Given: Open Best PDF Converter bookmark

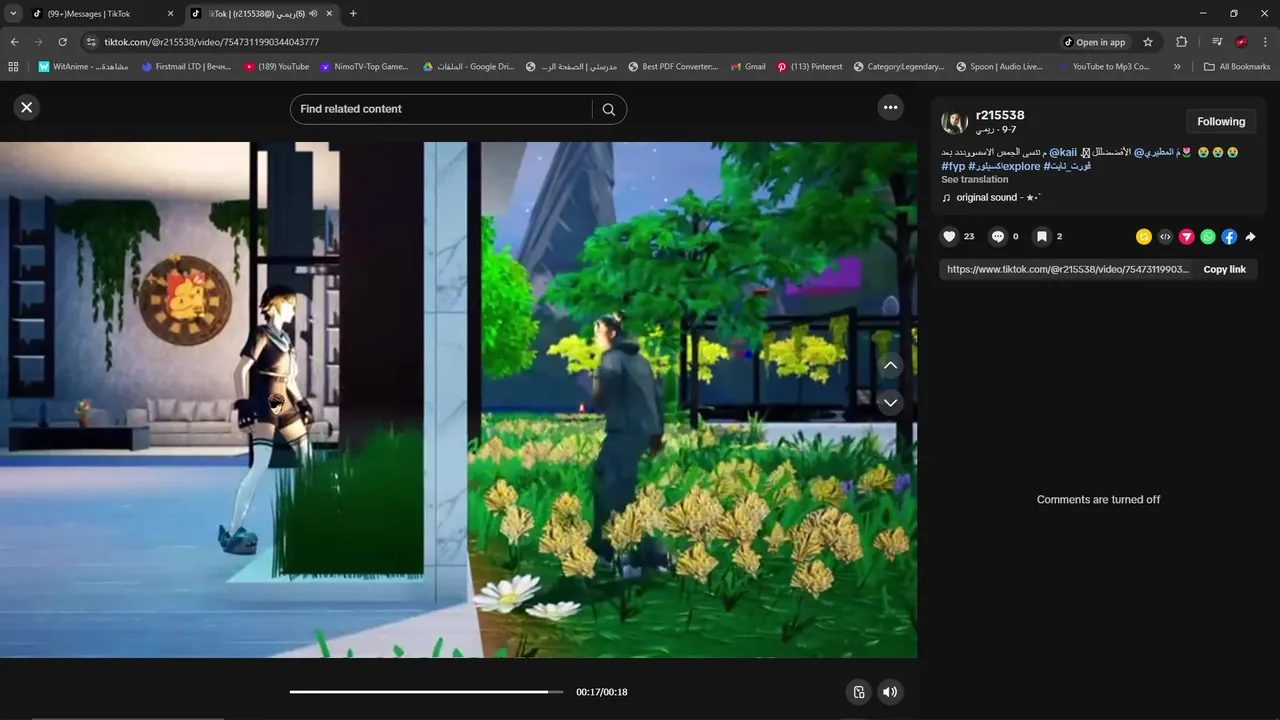Looking at the screenshot, I should point(673,67).
